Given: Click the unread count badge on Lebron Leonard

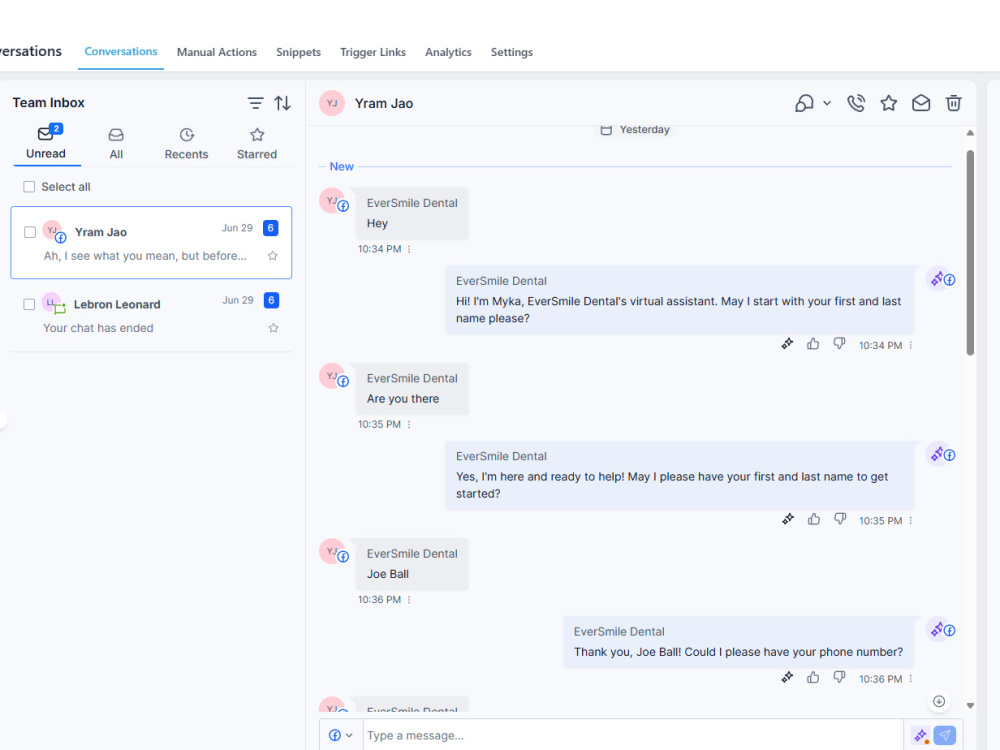Looking at the screenshot, I should coord(271,300).
